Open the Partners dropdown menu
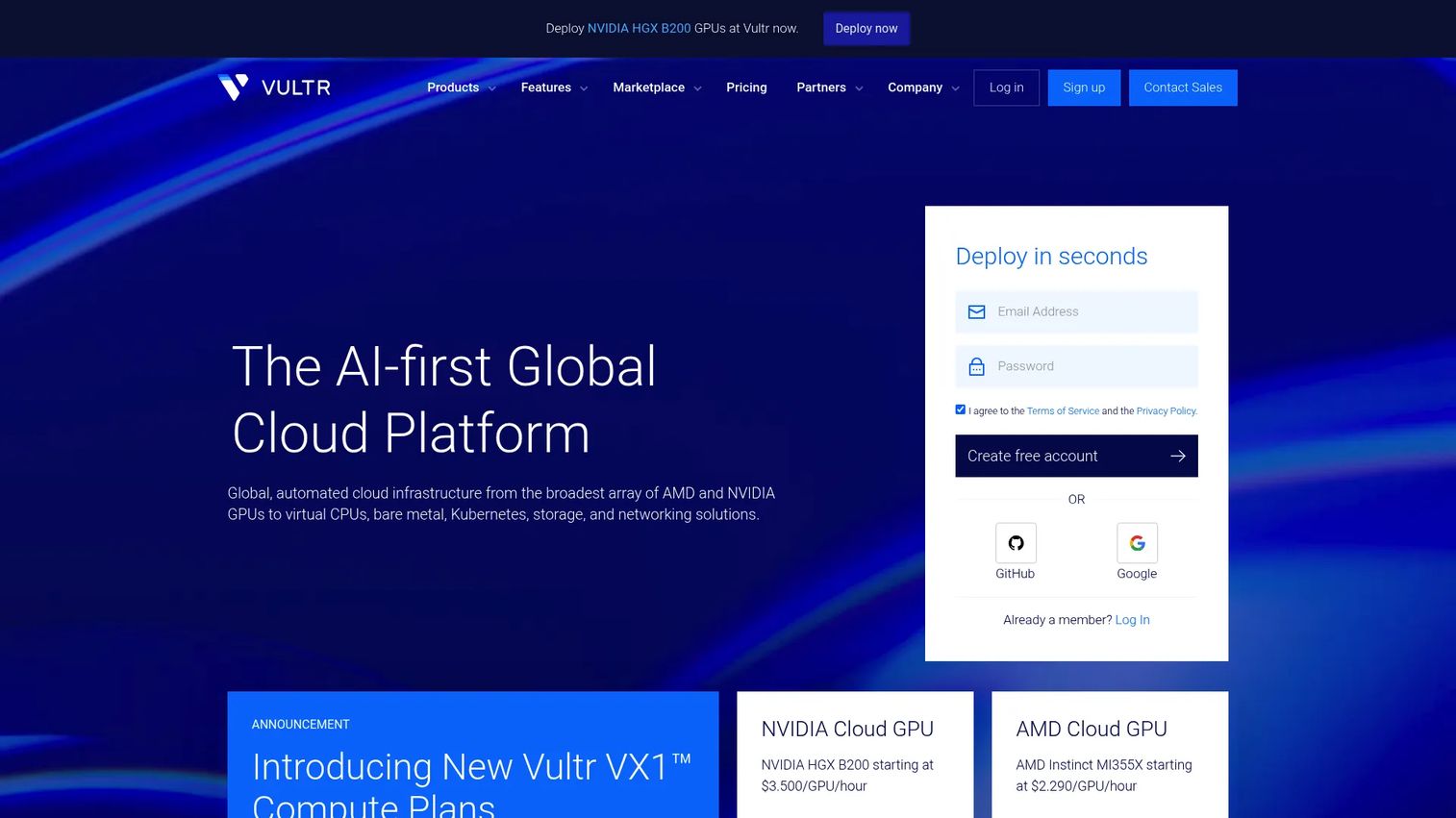The height and width of the screenshot is (818, 1456). 830,87
